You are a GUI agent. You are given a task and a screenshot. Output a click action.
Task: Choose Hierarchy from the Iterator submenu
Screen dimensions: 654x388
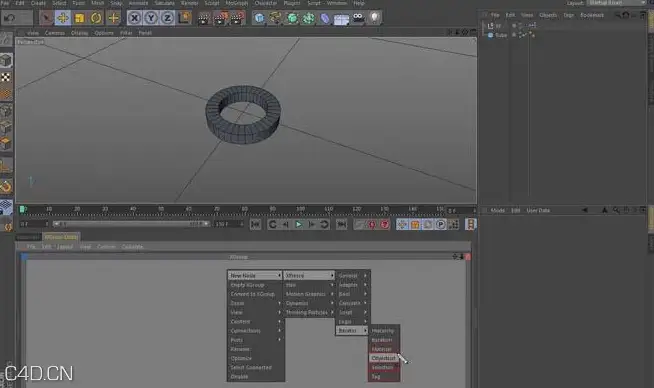point(384,331)
